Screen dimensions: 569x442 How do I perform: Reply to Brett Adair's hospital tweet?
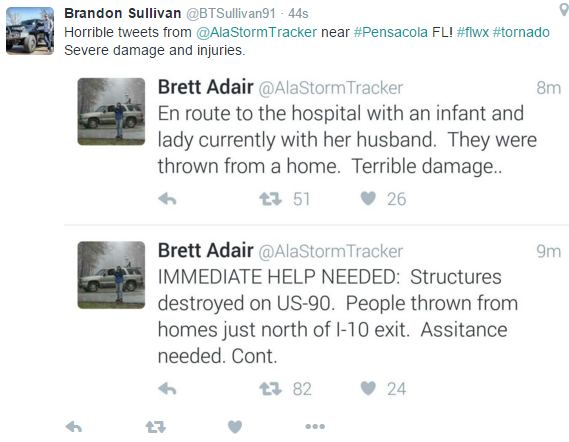pyautogui.click(x=167, y=199)
